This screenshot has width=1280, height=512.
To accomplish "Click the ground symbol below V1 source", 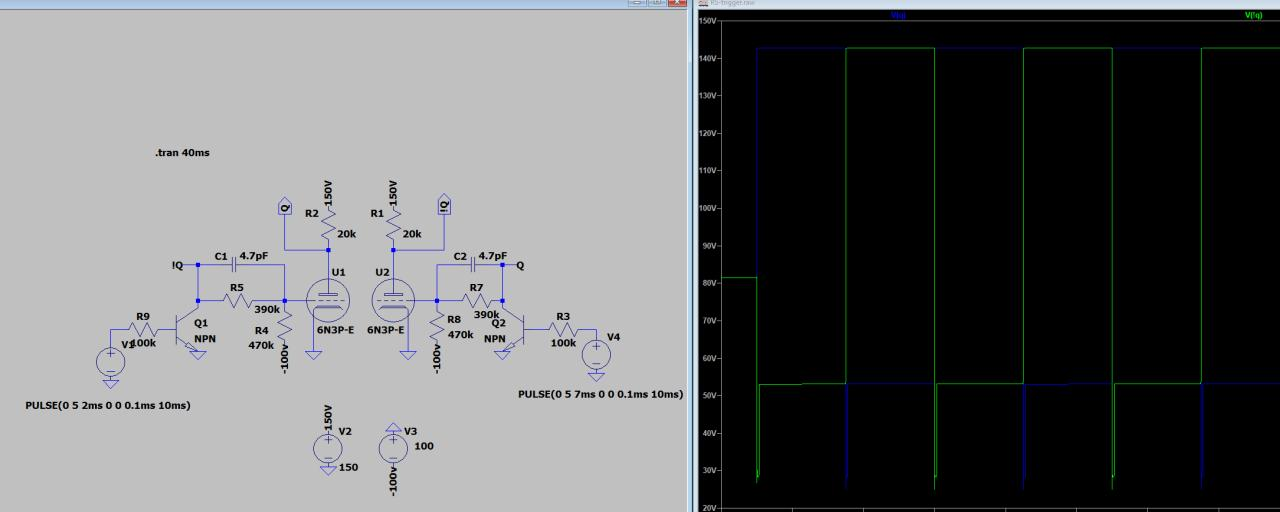I will click(x=109, y=383).
